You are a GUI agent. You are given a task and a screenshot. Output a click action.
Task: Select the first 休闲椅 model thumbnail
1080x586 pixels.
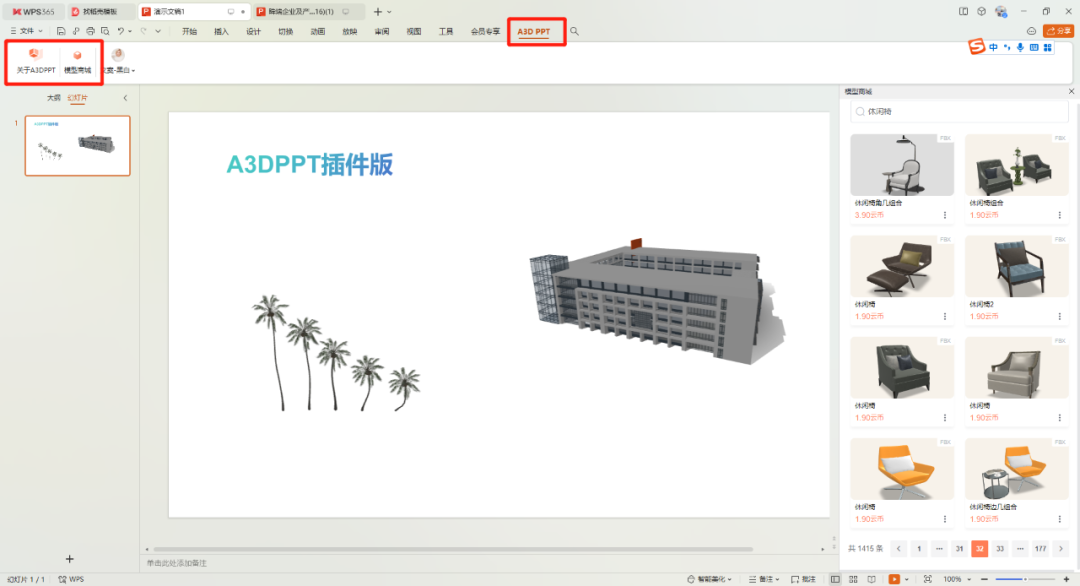pos(901,165)
